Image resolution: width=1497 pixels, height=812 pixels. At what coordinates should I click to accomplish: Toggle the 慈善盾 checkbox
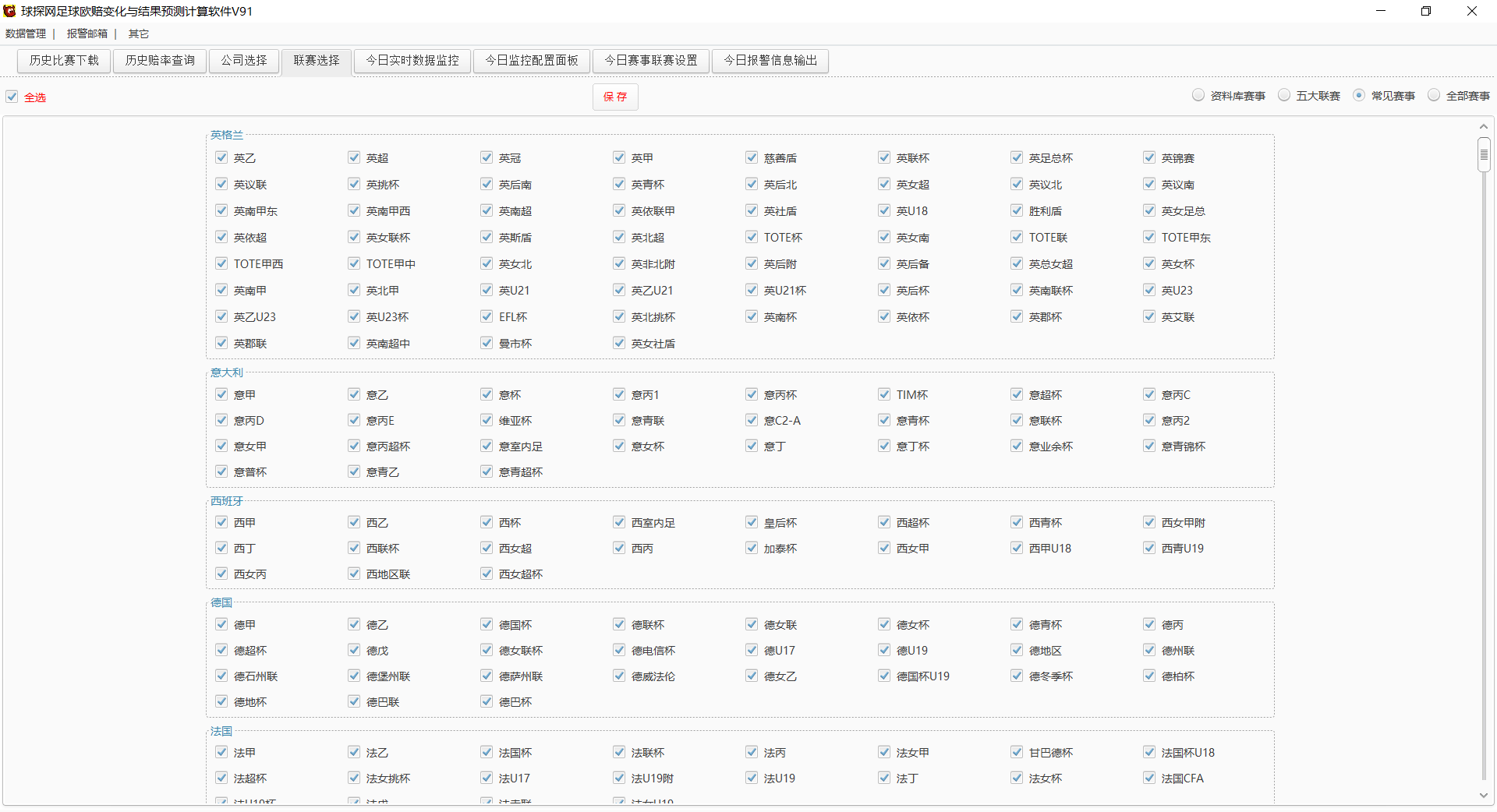click(752, 157)
